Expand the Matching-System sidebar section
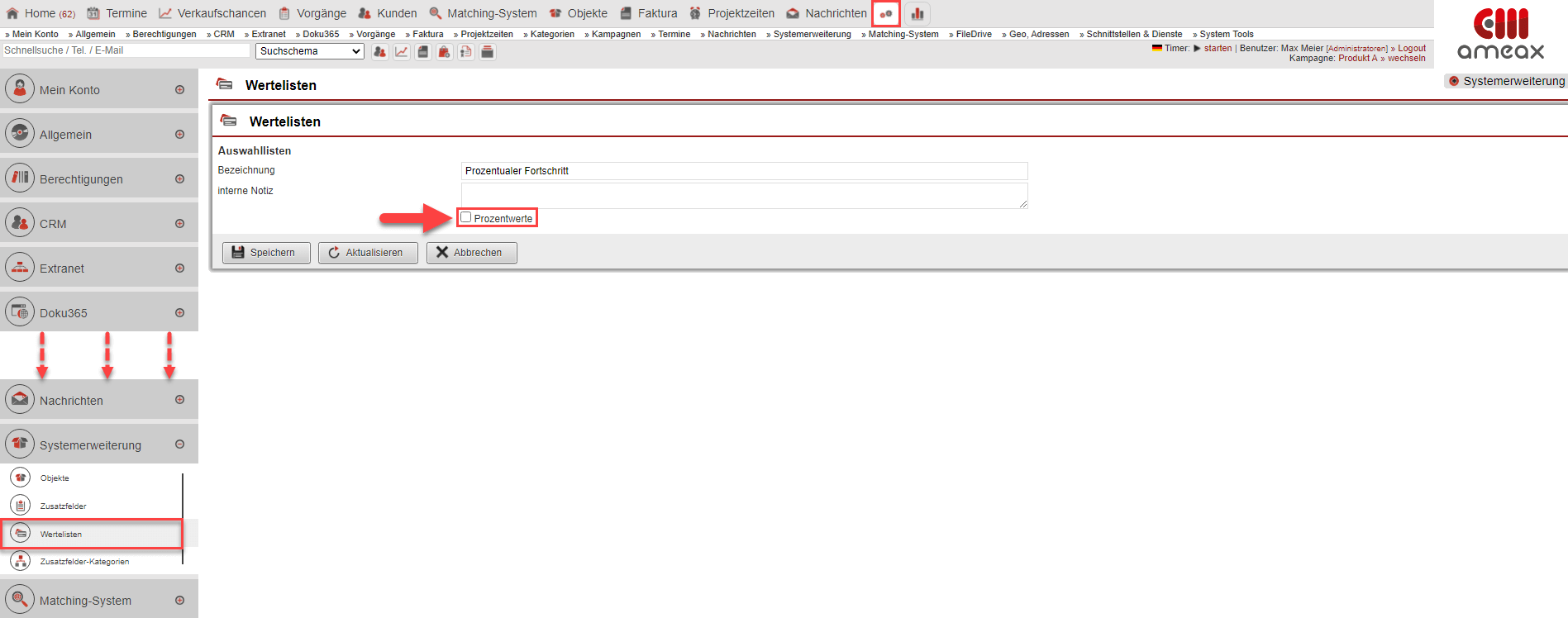 coord(179,601)
